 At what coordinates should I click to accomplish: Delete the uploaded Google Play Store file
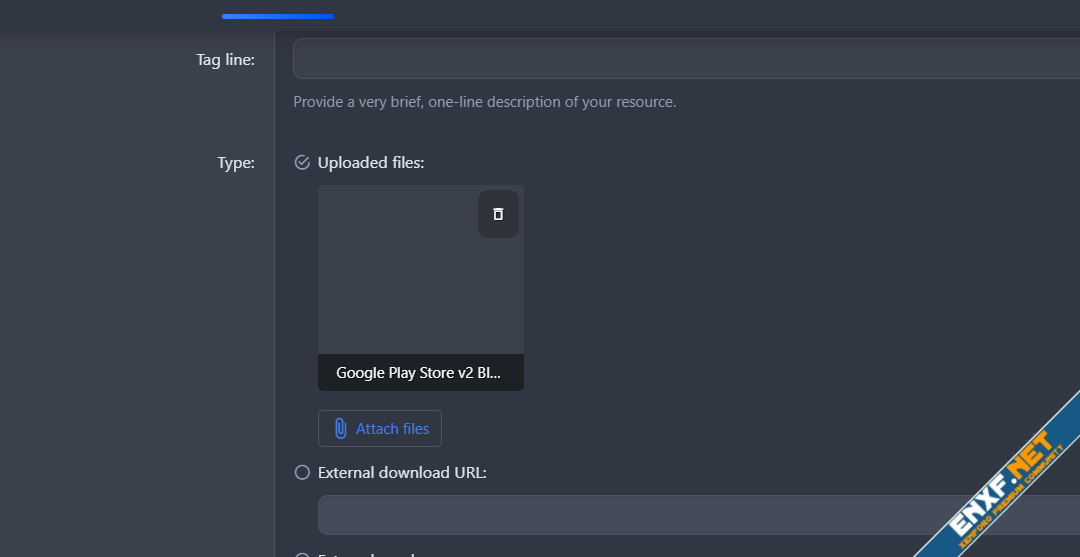coord(498,214)
